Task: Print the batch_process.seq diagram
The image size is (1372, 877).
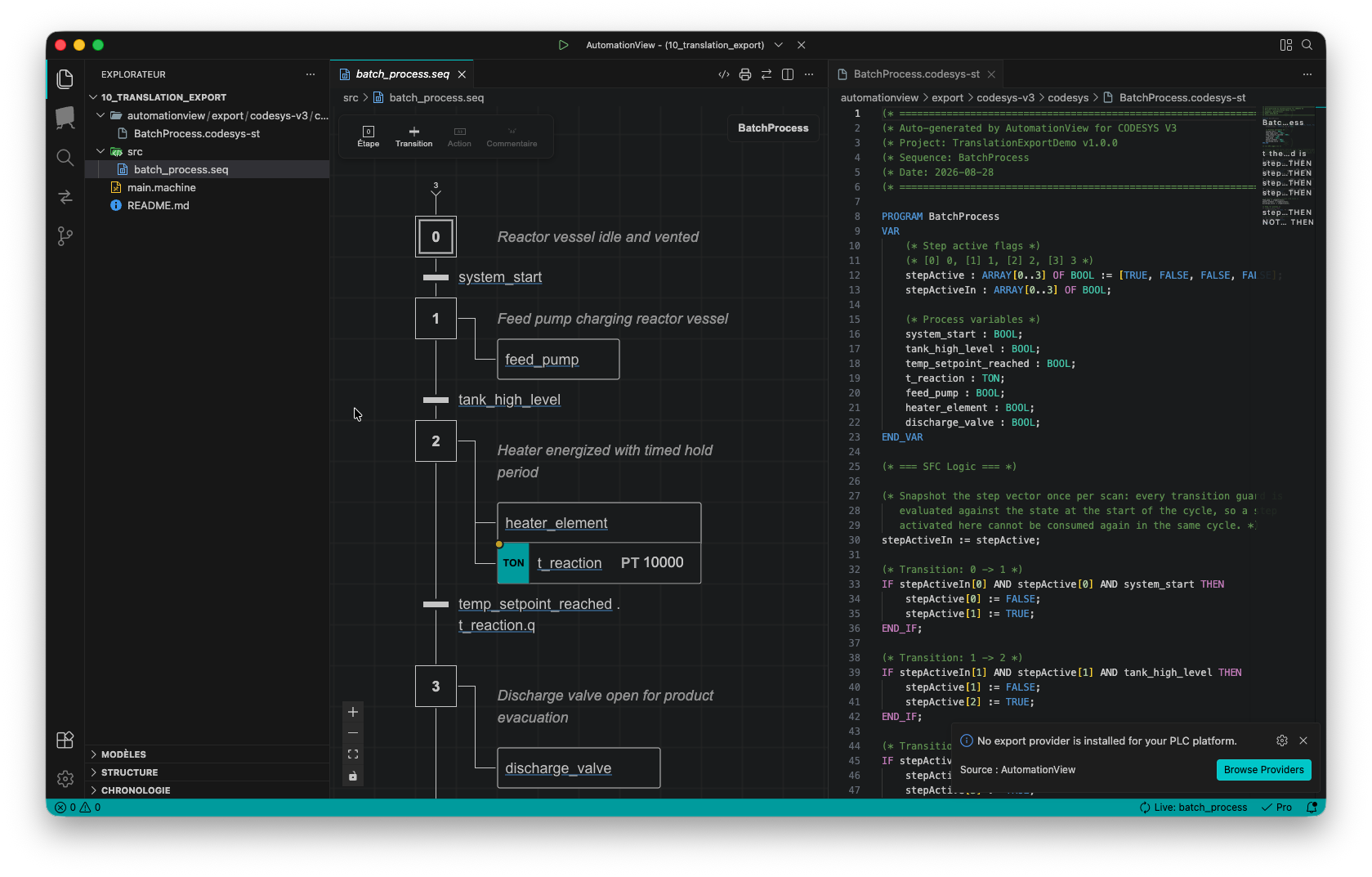Action: 745,74
